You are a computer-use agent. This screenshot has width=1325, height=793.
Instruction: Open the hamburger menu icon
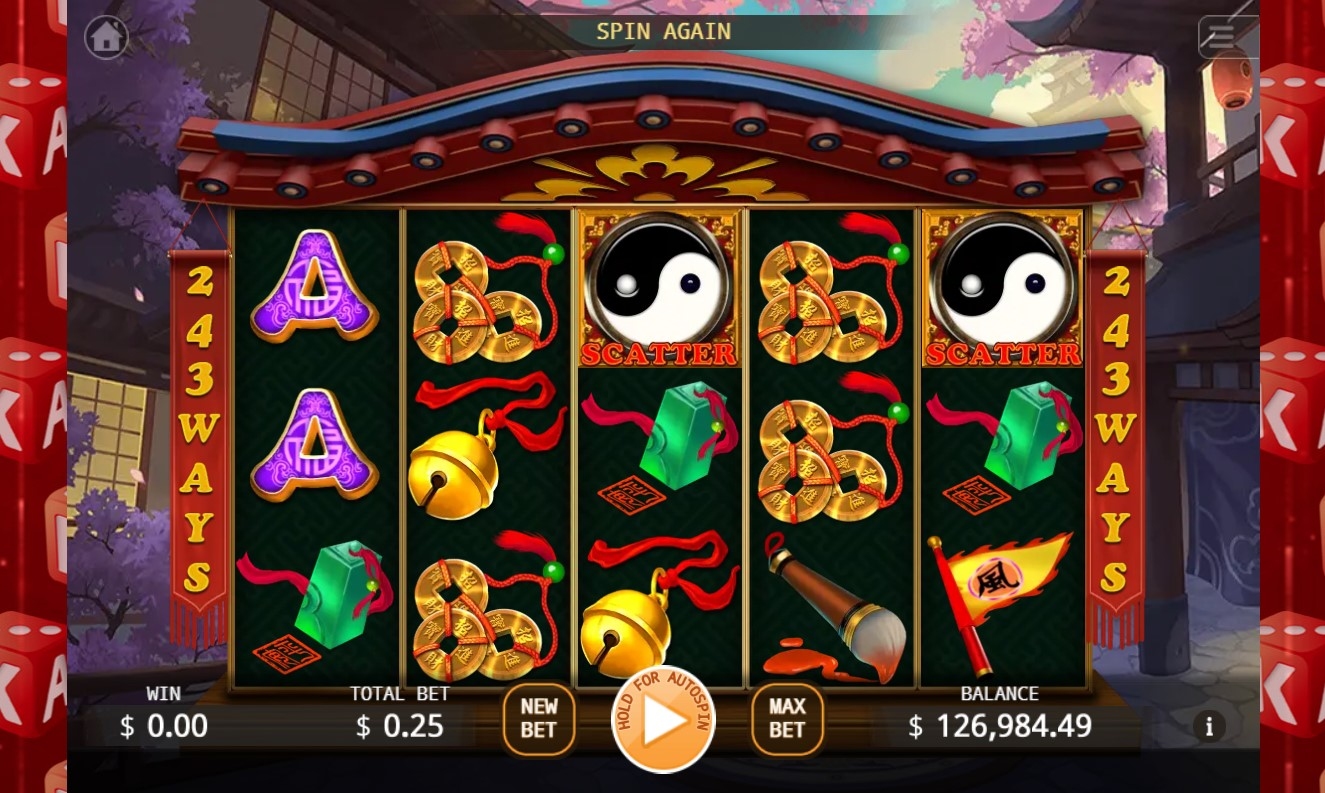click(1221, 38)
